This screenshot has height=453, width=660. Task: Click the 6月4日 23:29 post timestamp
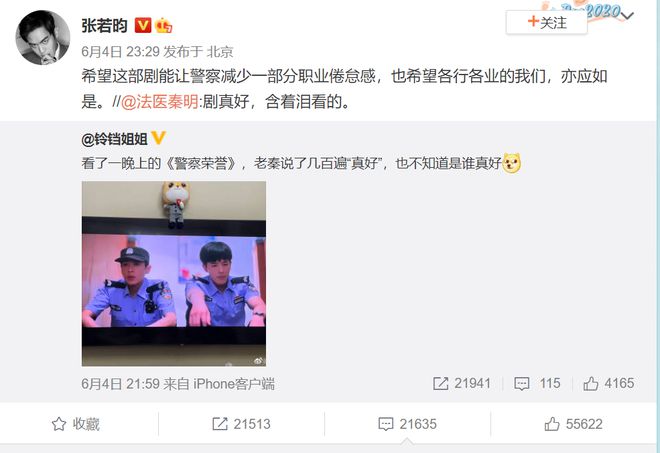[120, 52]
